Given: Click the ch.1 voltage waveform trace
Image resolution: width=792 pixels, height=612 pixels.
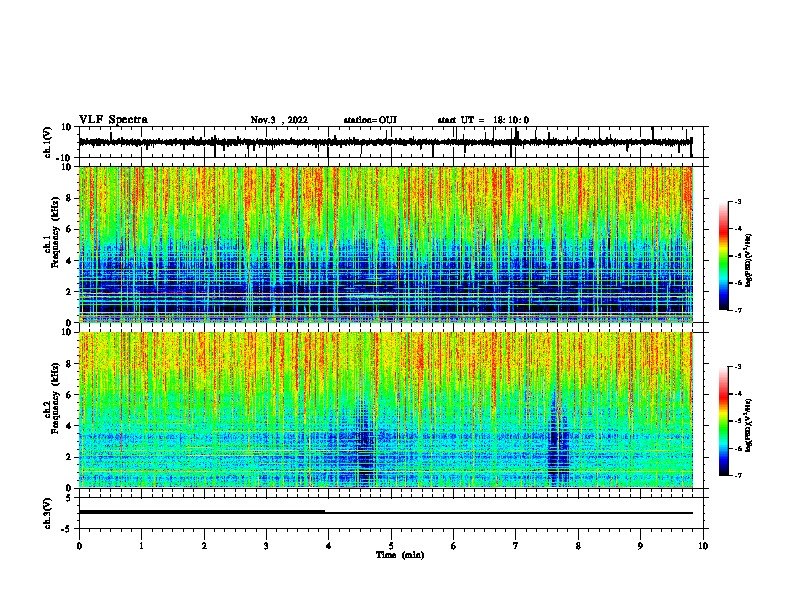Looking at the screenshot, I should pyautogui.click(x=385, y=142).
